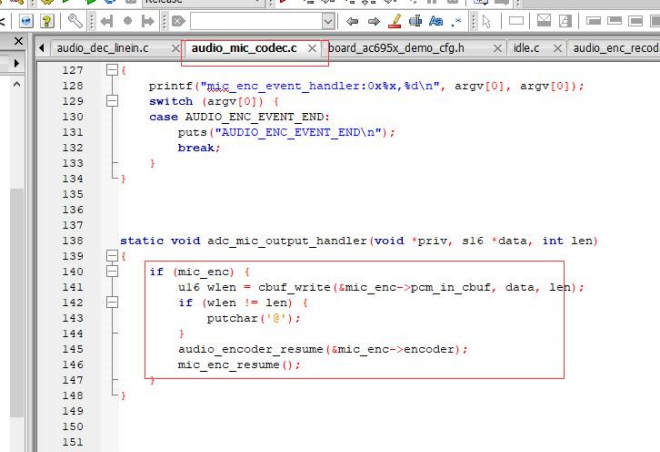
Task: Open the yellow question mark help icon
Action: [x=47, y=21]
